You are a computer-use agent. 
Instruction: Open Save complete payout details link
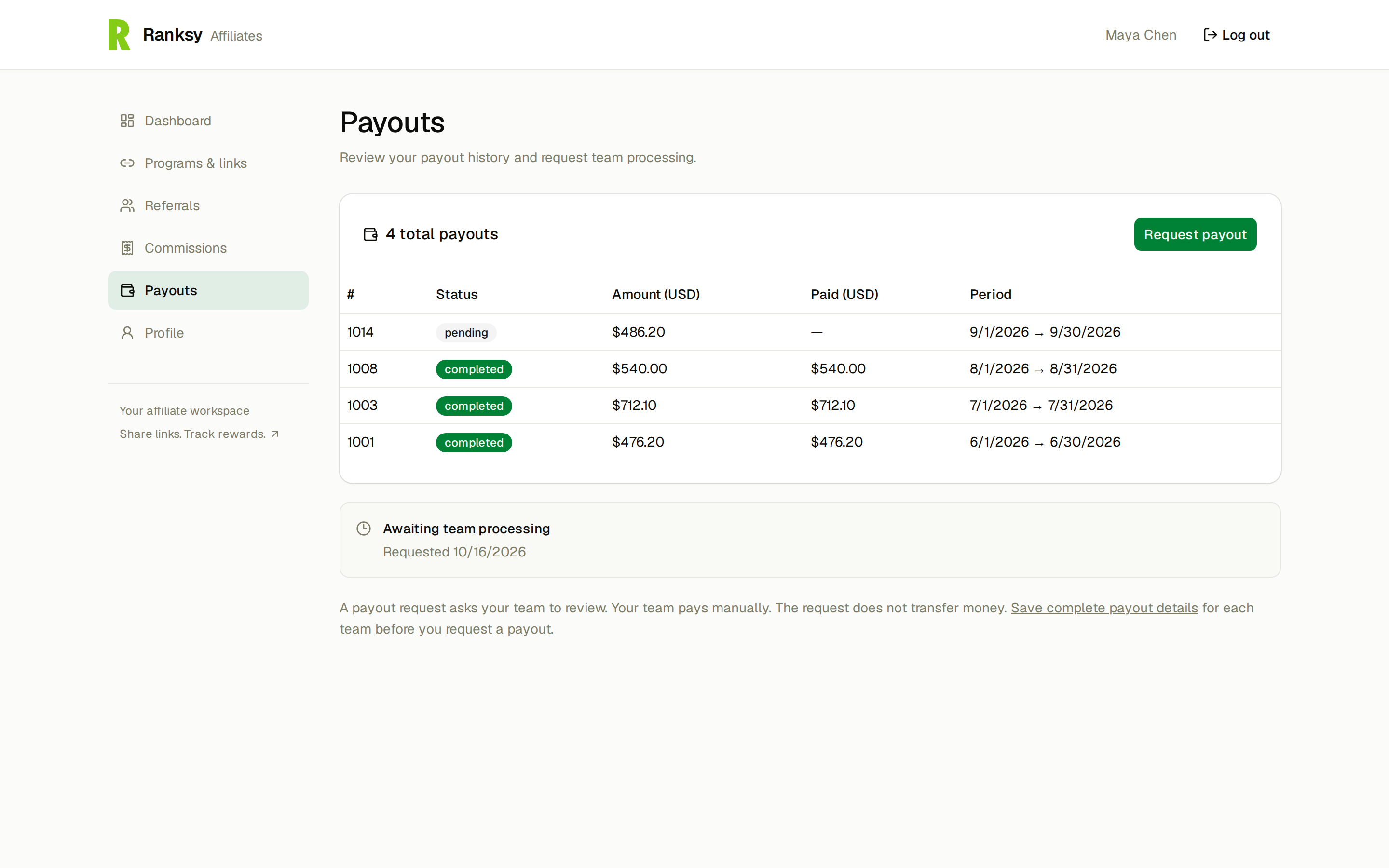pos(1104,608)
